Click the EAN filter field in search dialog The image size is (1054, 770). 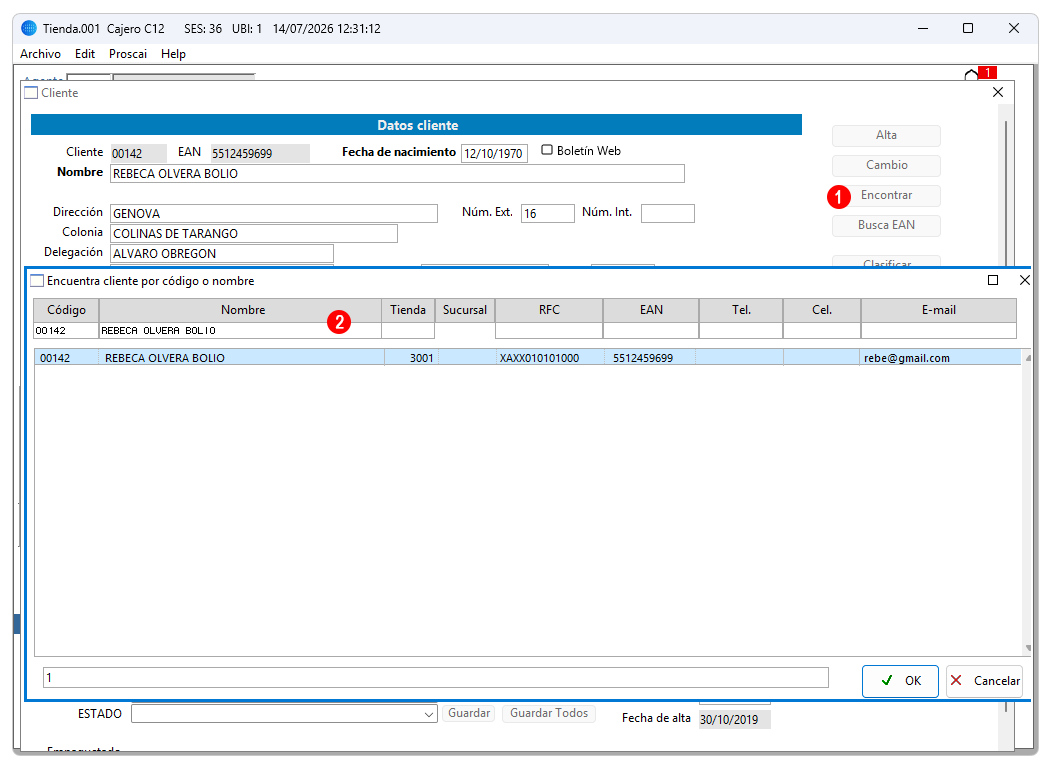click(651, 331)
